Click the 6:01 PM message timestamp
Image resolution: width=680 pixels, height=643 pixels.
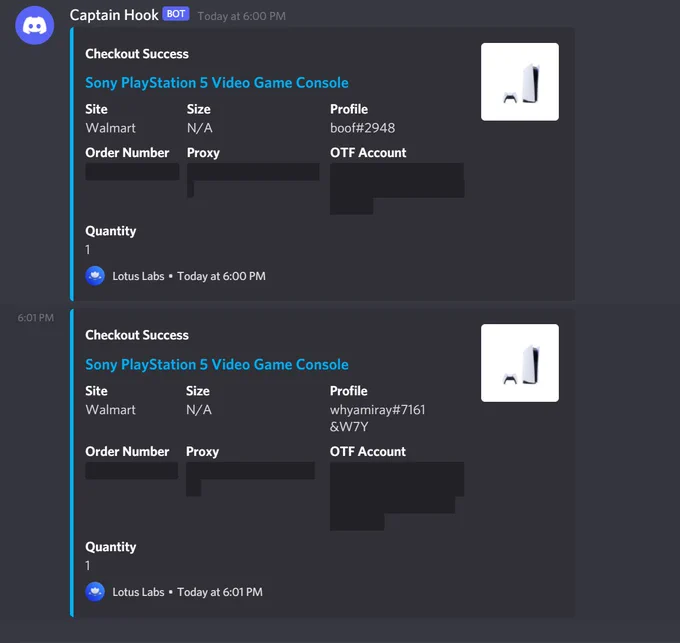[36, 317]
